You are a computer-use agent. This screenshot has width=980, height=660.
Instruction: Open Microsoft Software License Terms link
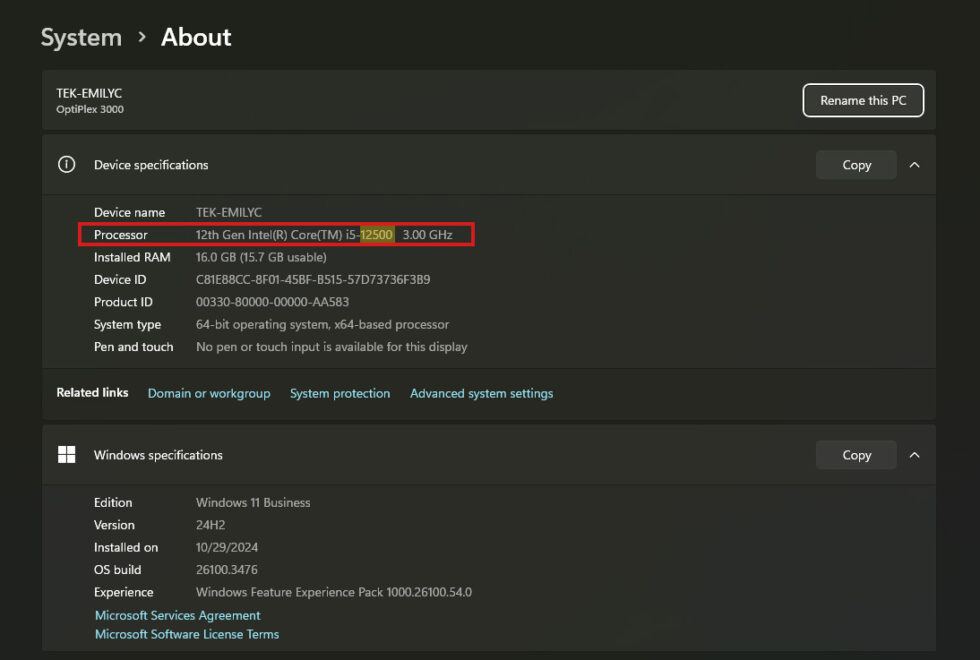click(x=187, y=635)
